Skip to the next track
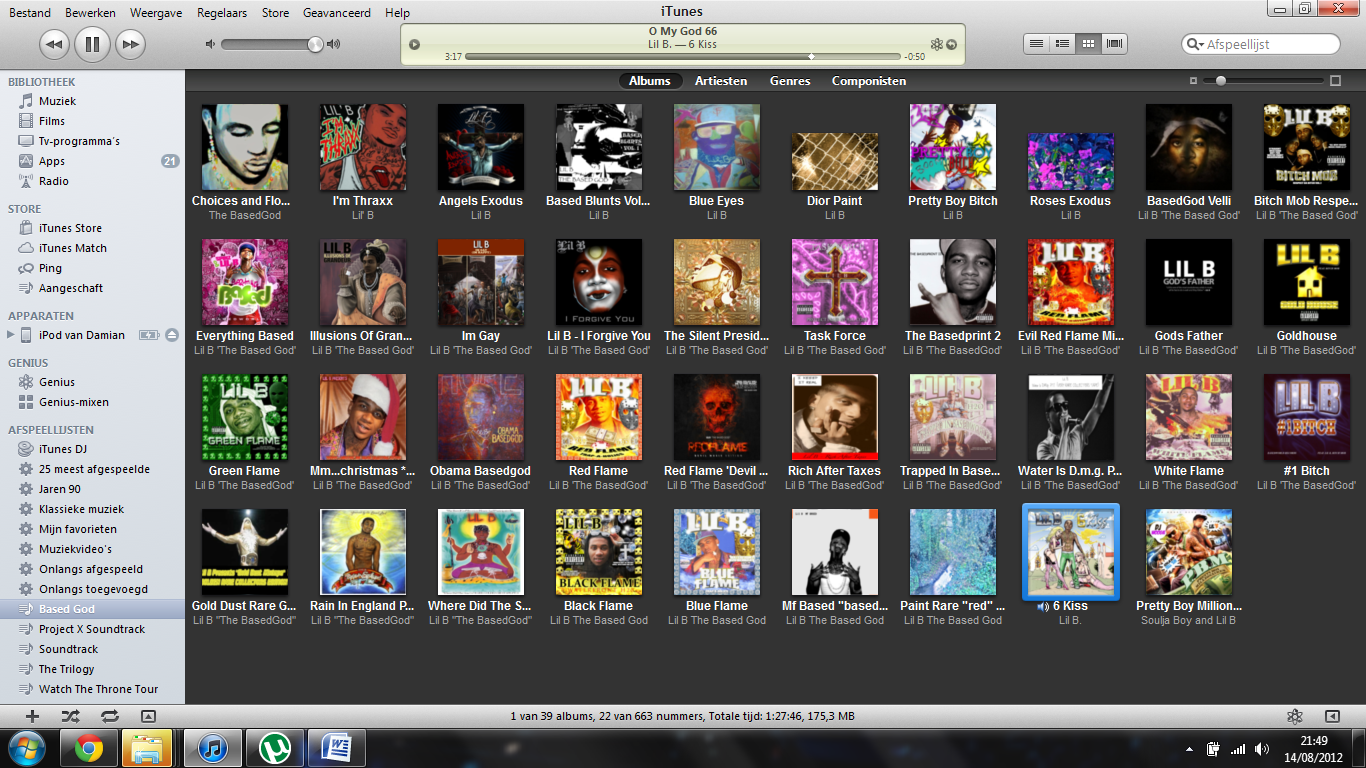This screenshot has height=768, width=1366. 130,44
